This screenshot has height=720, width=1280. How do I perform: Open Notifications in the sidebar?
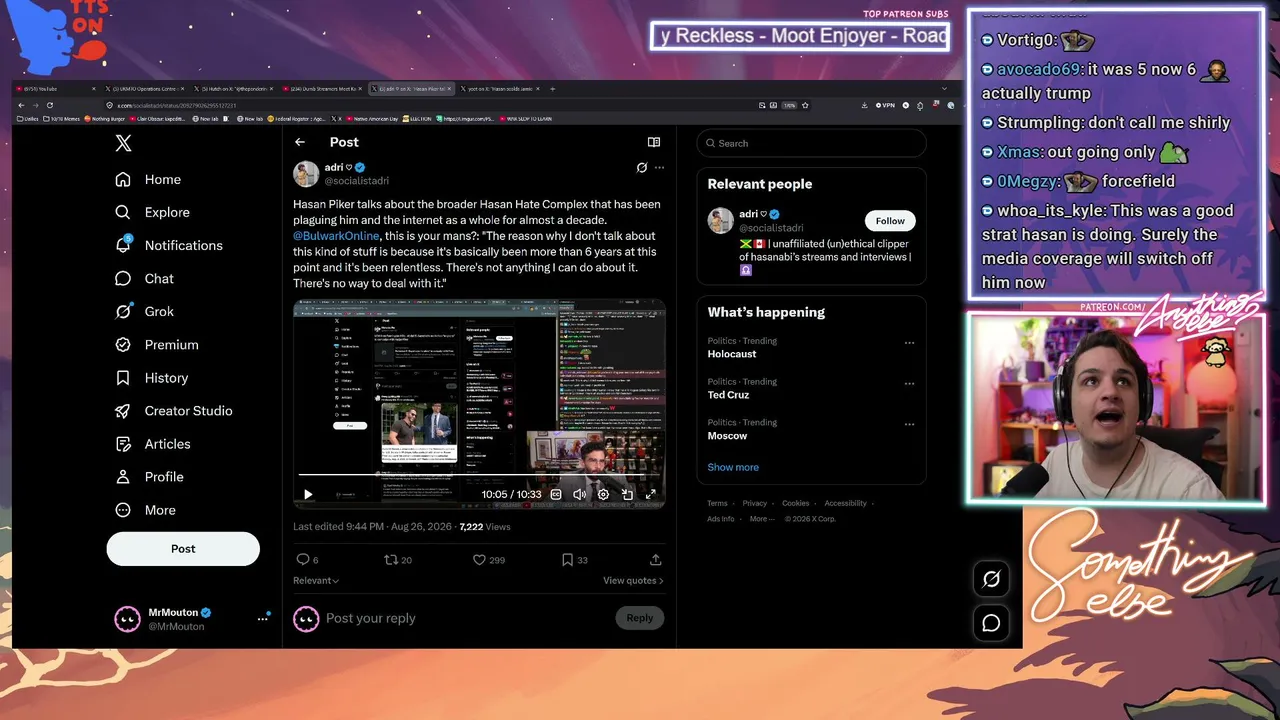coord(169,245)
